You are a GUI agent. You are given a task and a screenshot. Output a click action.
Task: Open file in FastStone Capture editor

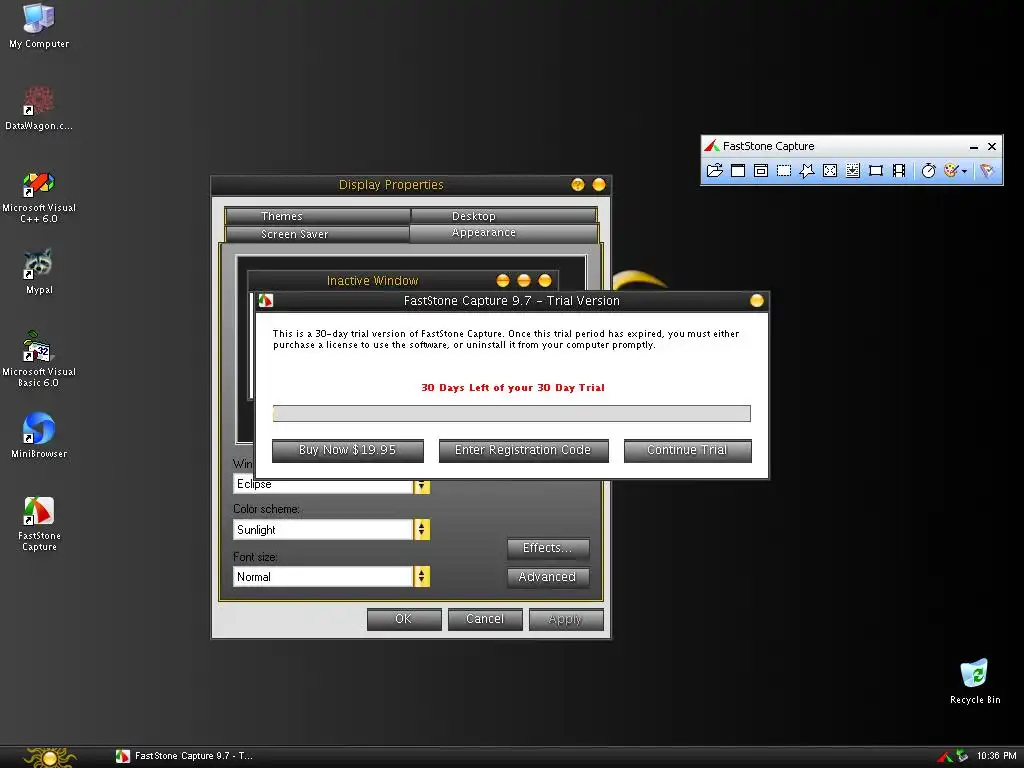pyautogui.click(x=714, y=170)
